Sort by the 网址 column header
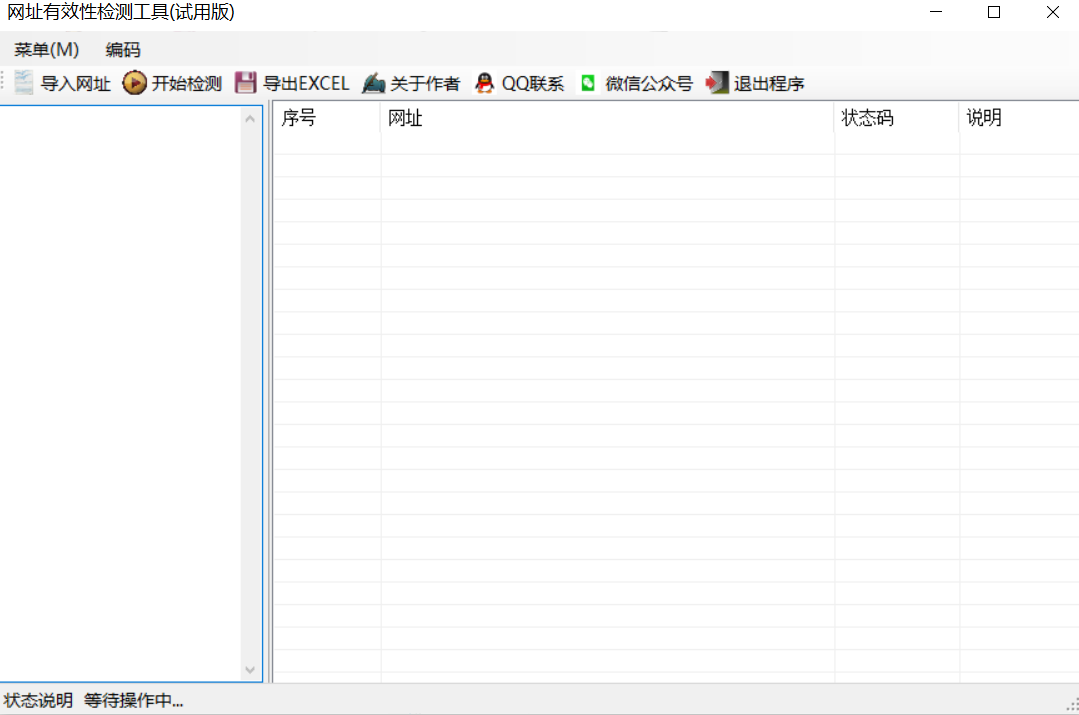1079x715 pixels. point(608,118)
